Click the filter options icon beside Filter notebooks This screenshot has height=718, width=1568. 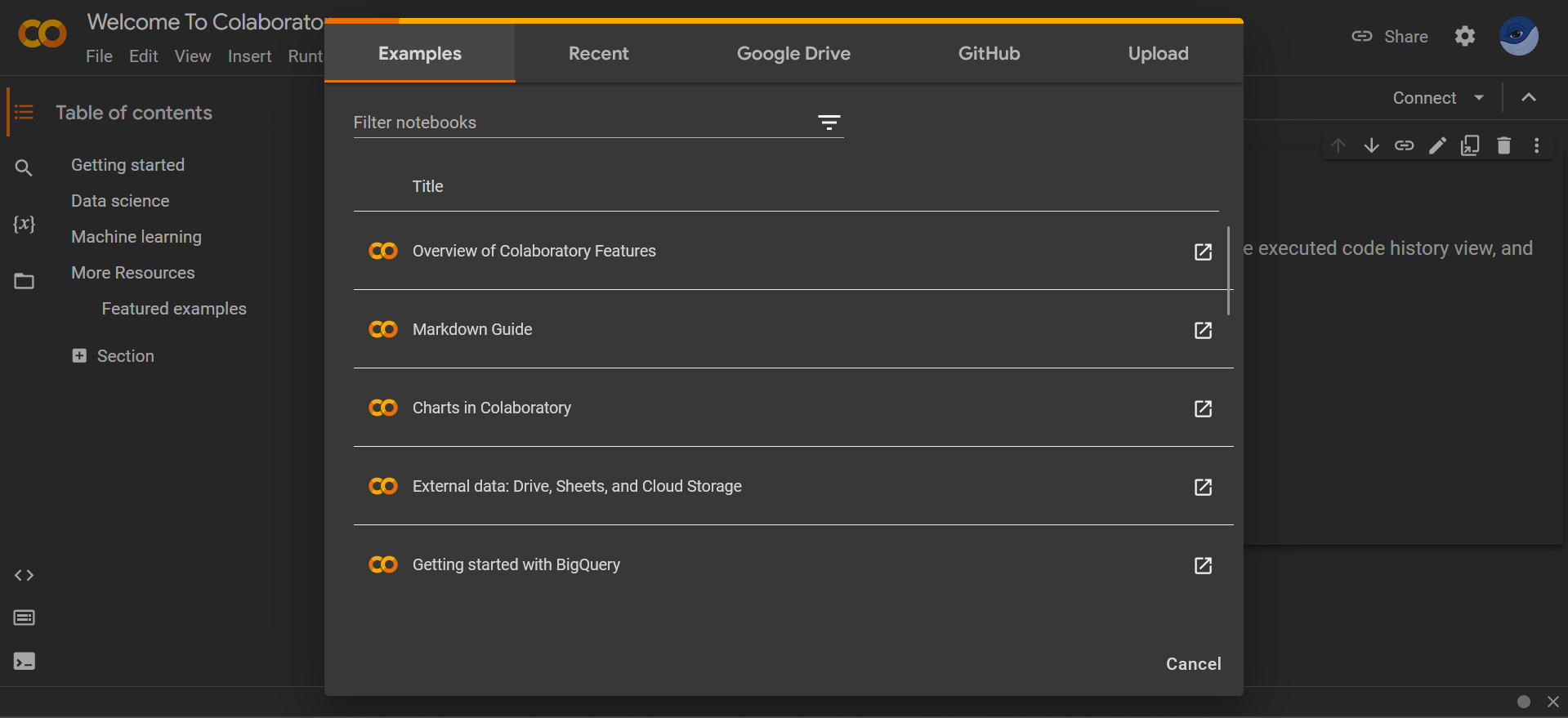829,123
